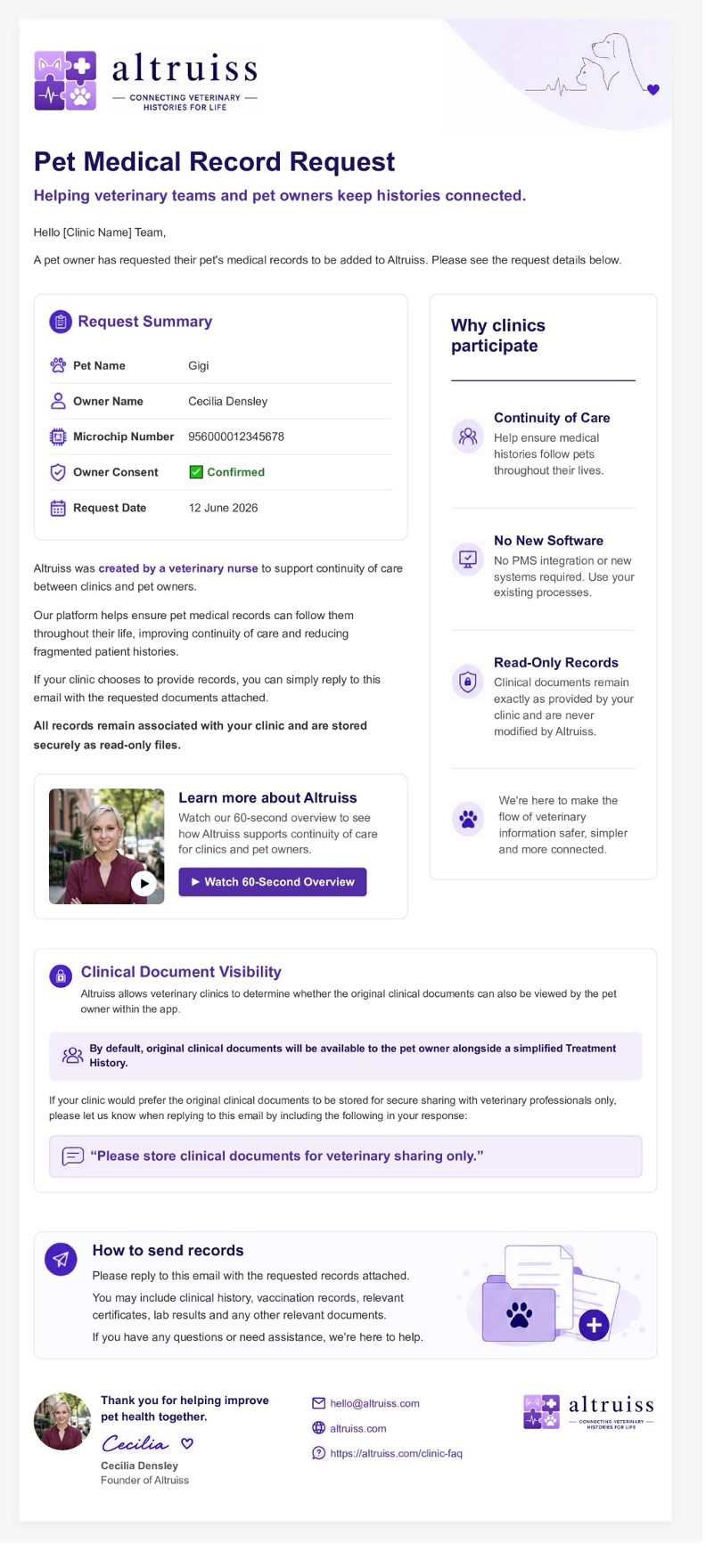The image size is (706, 1568).
Task: Click the Why clinics participate heading
Action: (x=498, y=336)
